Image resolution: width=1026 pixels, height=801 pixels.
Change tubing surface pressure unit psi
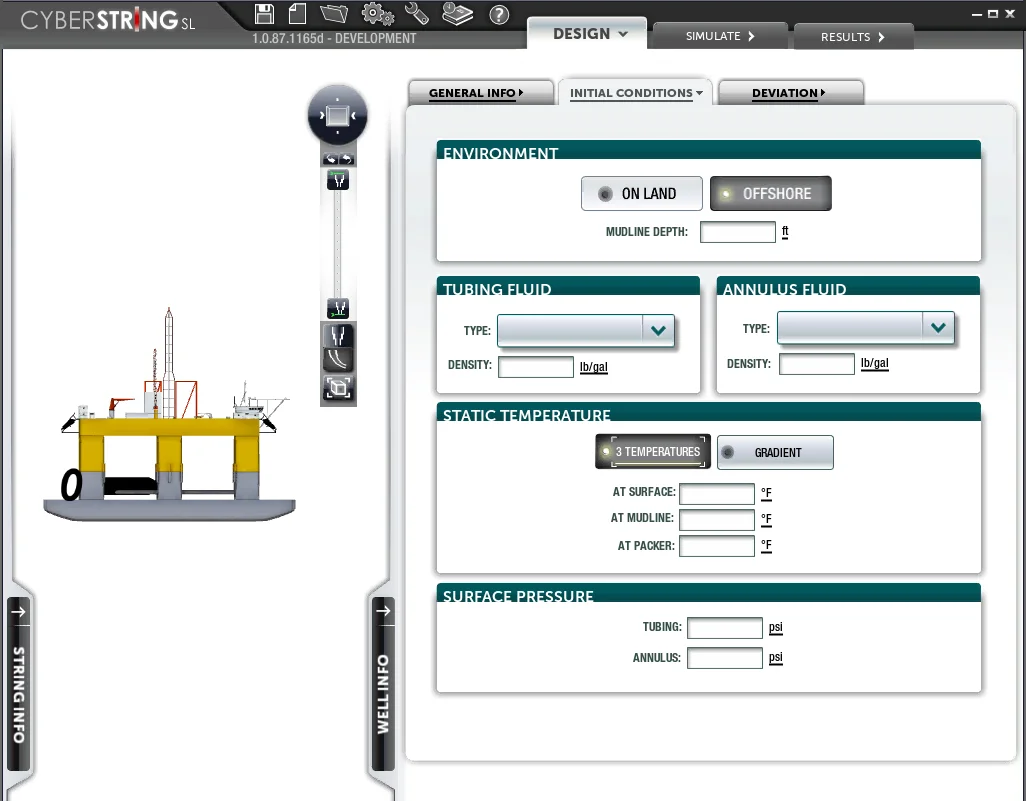(x=775, y=627)
